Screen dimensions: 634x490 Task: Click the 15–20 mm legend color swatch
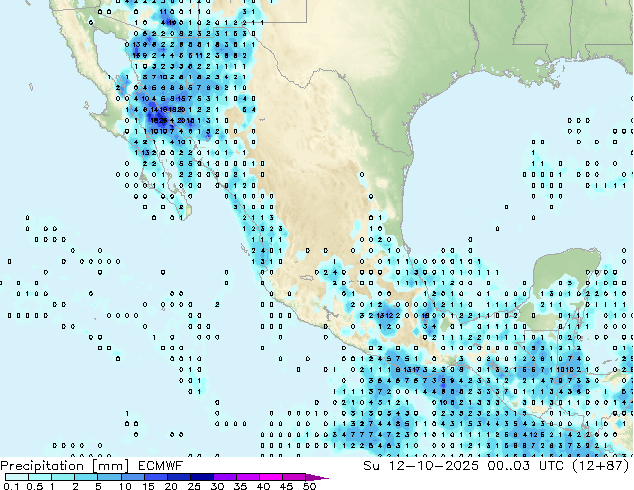coord(156,477)
